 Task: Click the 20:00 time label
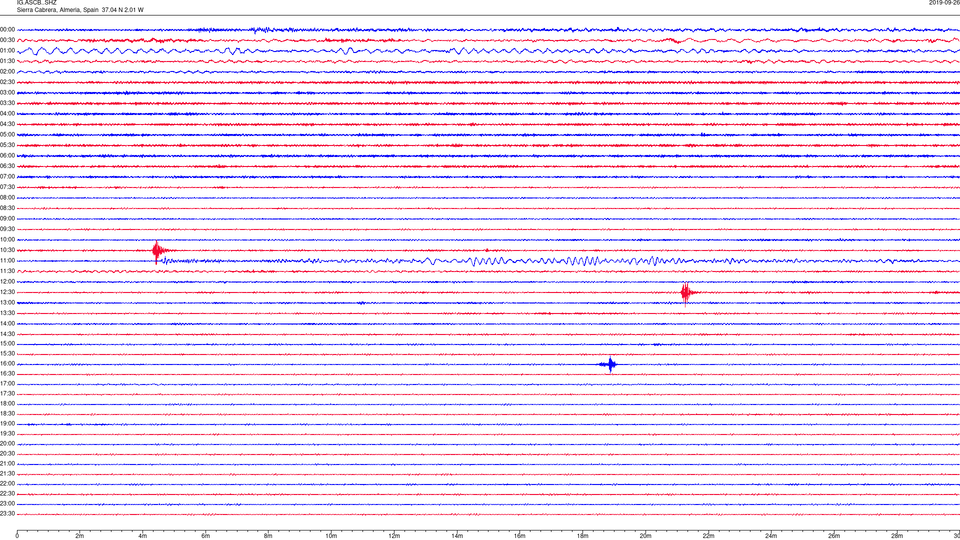tap(7, 444)
